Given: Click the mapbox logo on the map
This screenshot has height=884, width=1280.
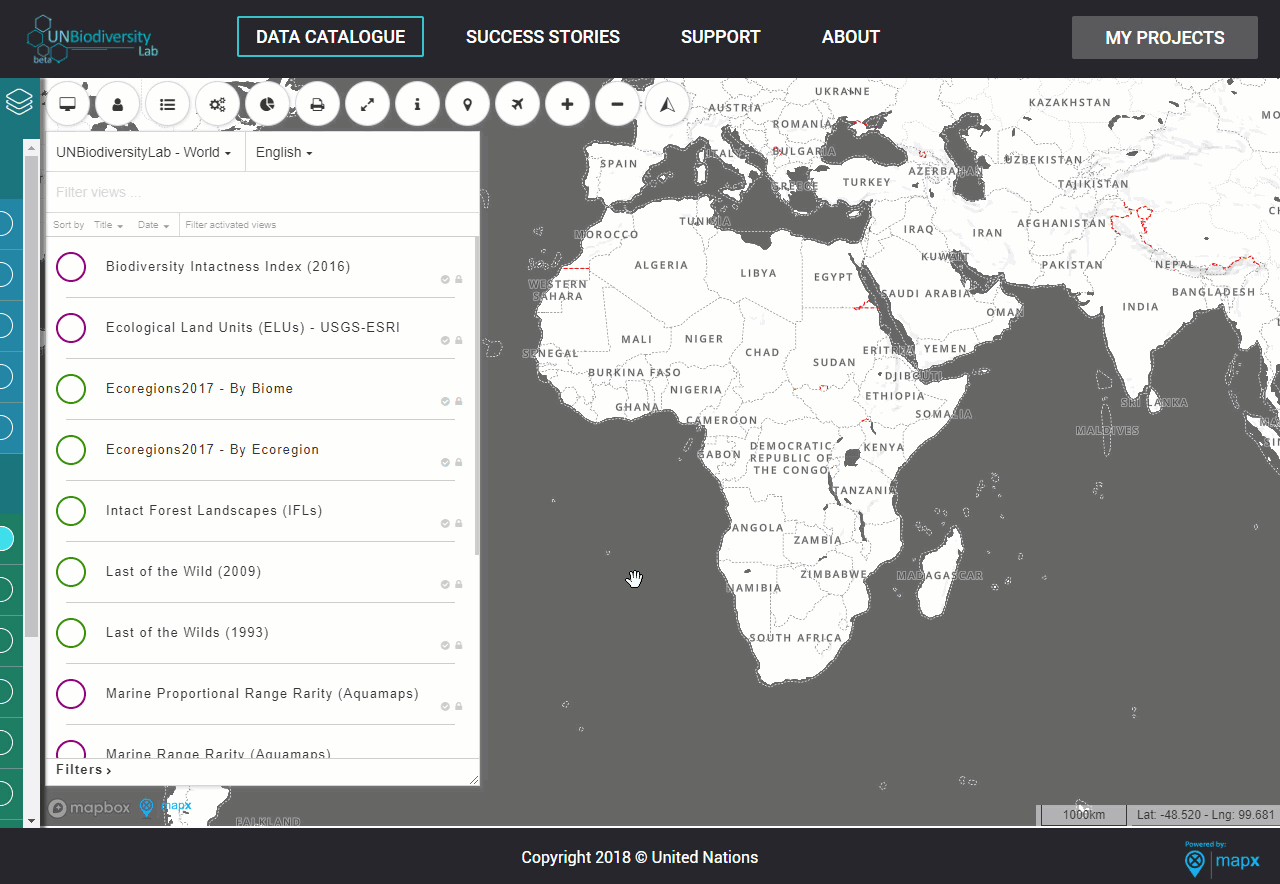Looking at the screenshot, I should [x=89, y=807].
